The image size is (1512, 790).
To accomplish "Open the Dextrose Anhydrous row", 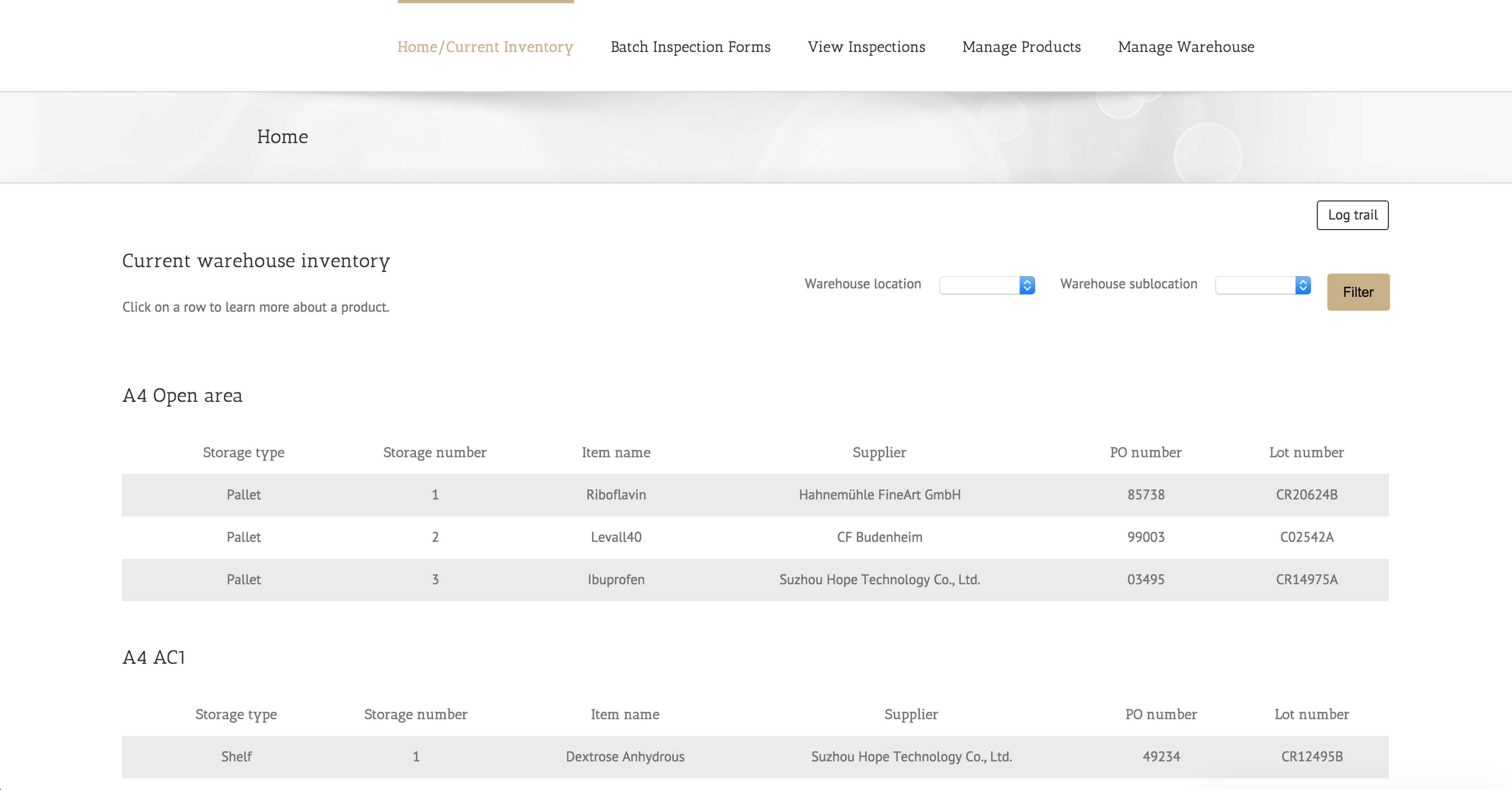I will tap(755, 757).
